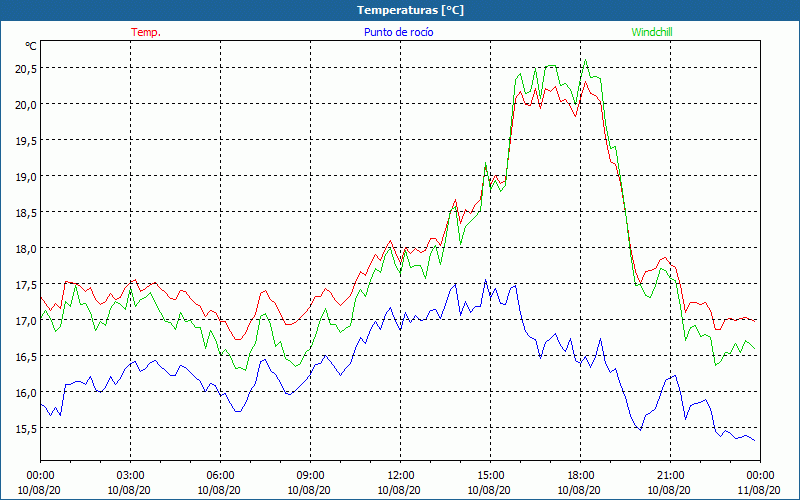800x500 pixels.
Task: Click the '17,5' y-axis value
Action: pyautogui.click(x=26, y=284)
